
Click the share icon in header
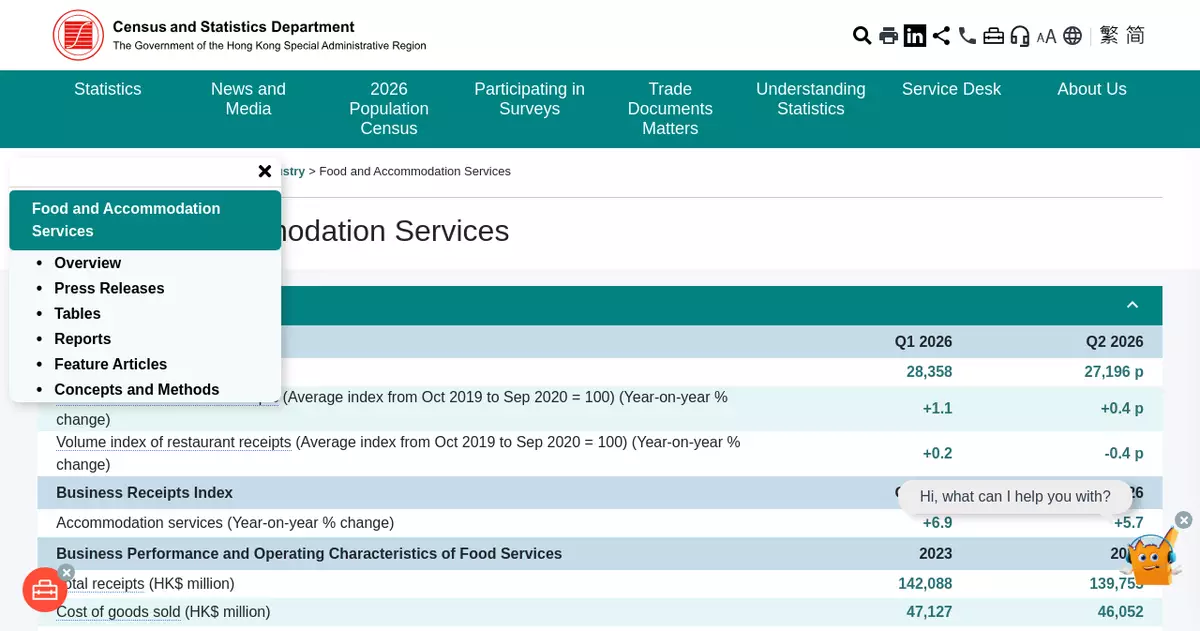(941, 36)
